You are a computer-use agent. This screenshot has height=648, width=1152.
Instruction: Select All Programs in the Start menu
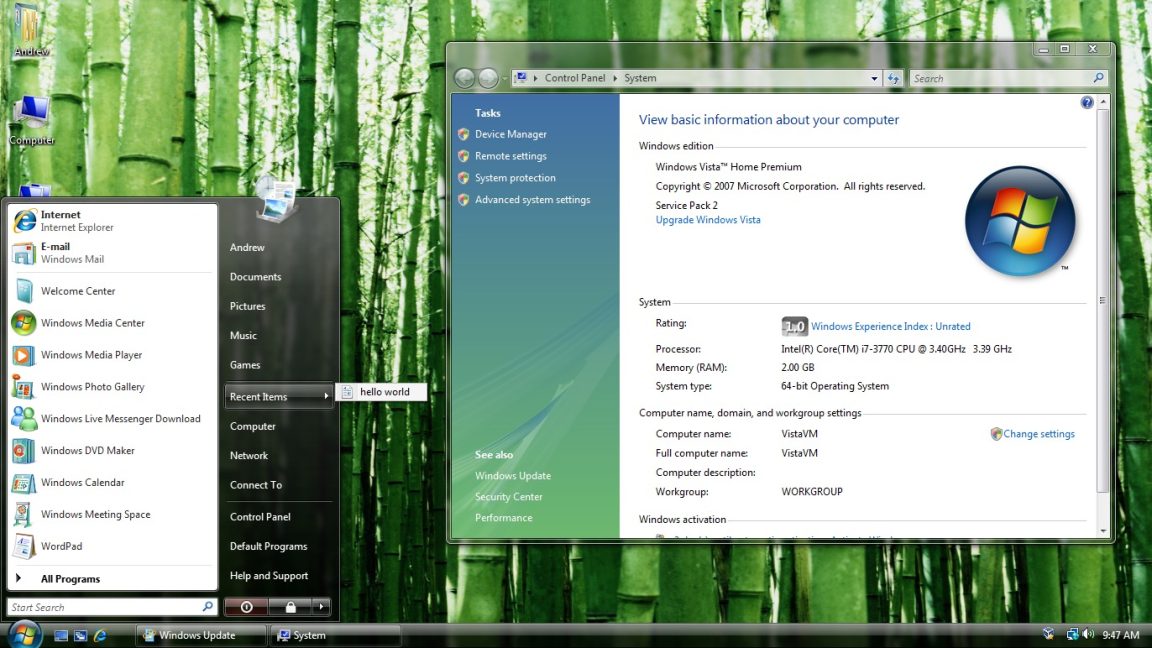(x=71, y=578)
